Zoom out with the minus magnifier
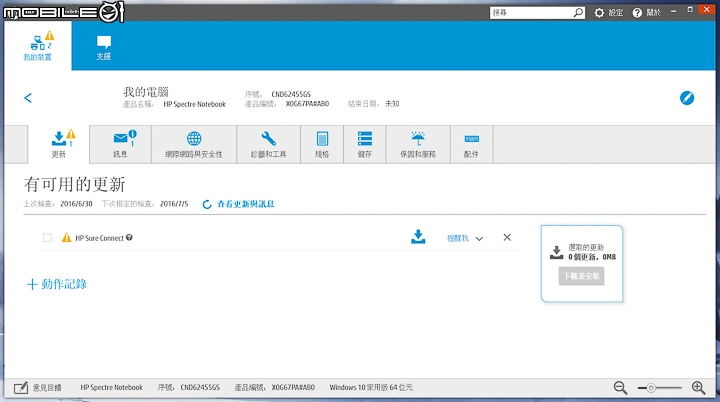Viewport: 720px width, 402px height. click(x=620, y=388)
